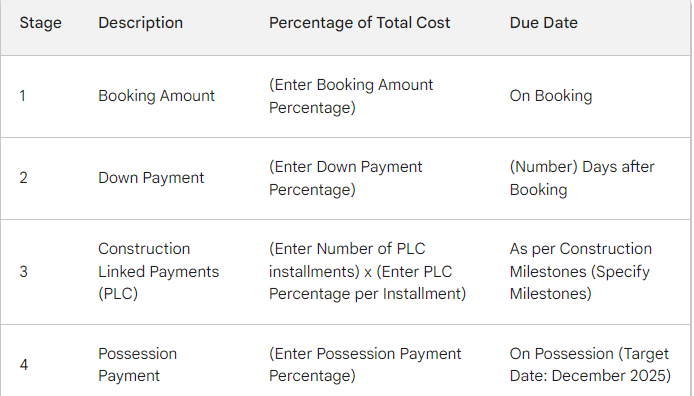Click the Due Date column header
The height and width of the screenshot is (396, 694).
[544, 23]
